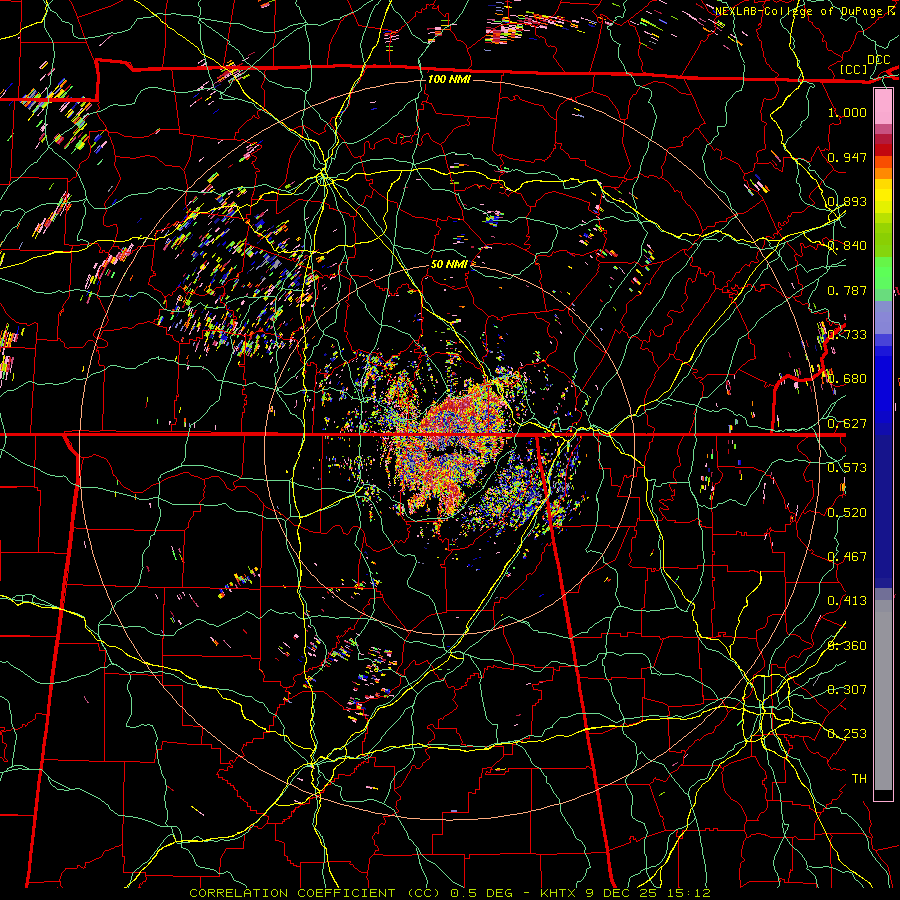Click the 0.893 scale value
900x900 pixels.
pos(847,201)
